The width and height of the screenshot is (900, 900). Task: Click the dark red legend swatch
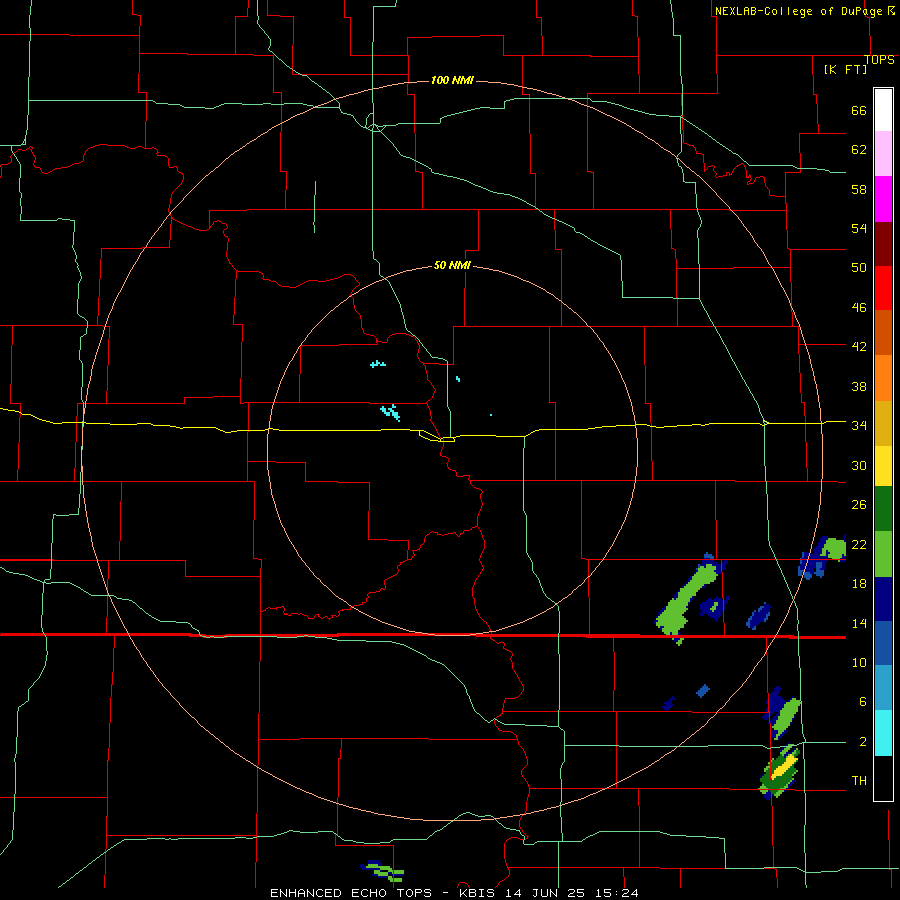pos(883,244)
